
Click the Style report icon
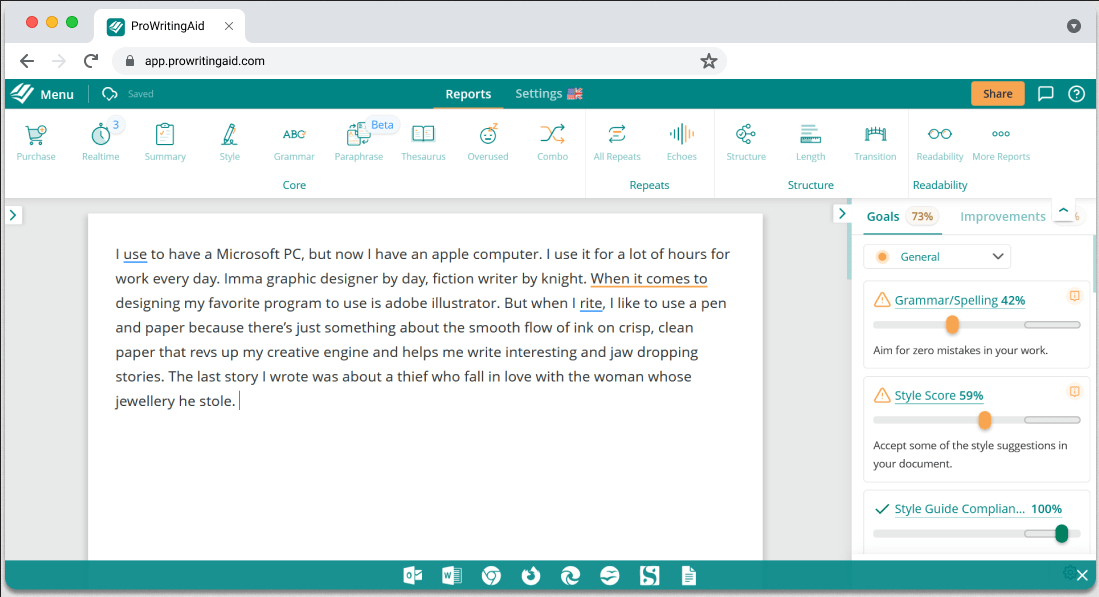[229, 142]
